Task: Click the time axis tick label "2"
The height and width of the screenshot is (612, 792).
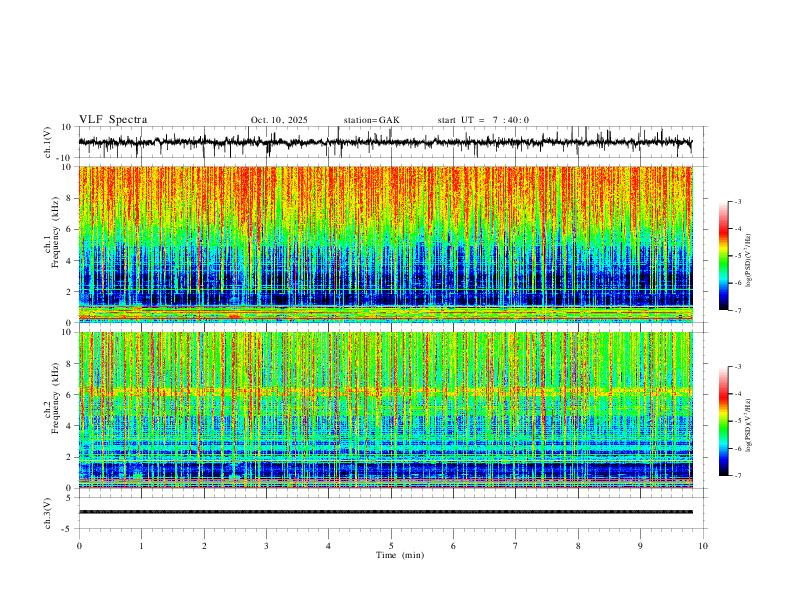Action: tap(204, 546)
